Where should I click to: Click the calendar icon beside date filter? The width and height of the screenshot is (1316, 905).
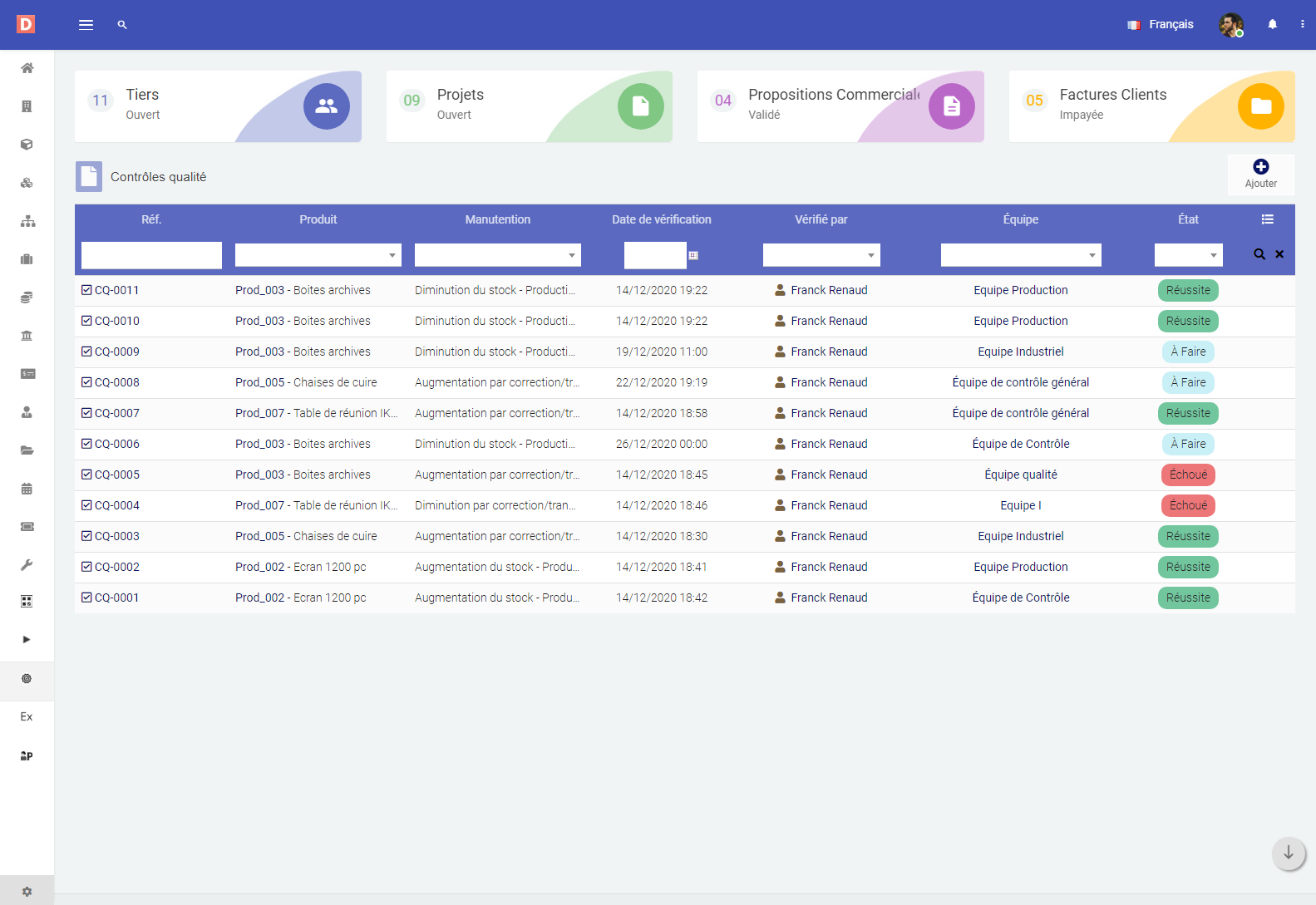693,256
